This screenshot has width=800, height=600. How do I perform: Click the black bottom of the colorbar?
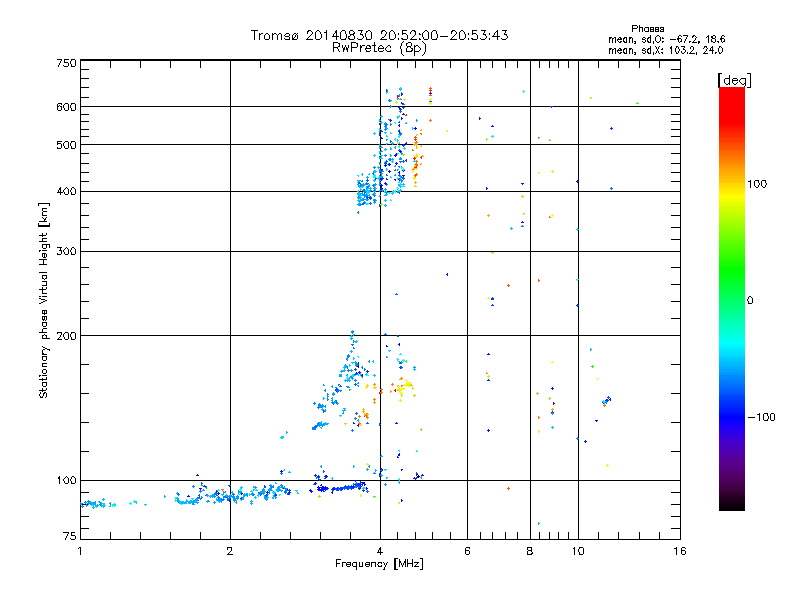[x=732, y=503]
